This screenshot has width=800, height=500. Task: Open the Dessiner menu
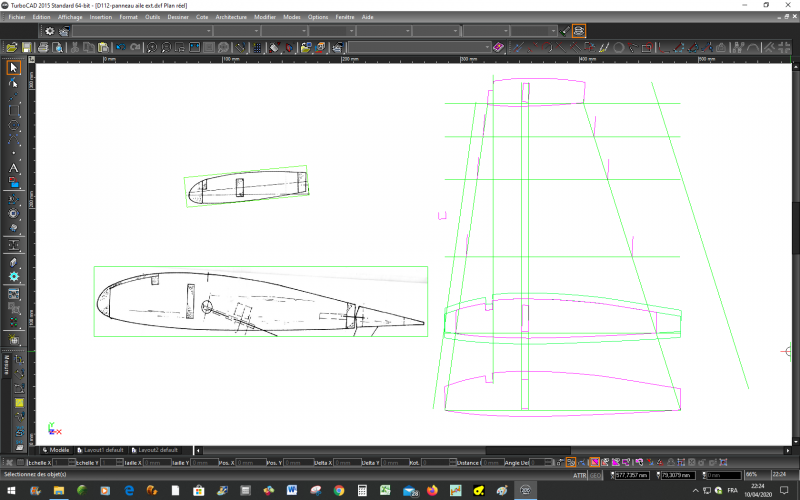(x=177, y=17)
